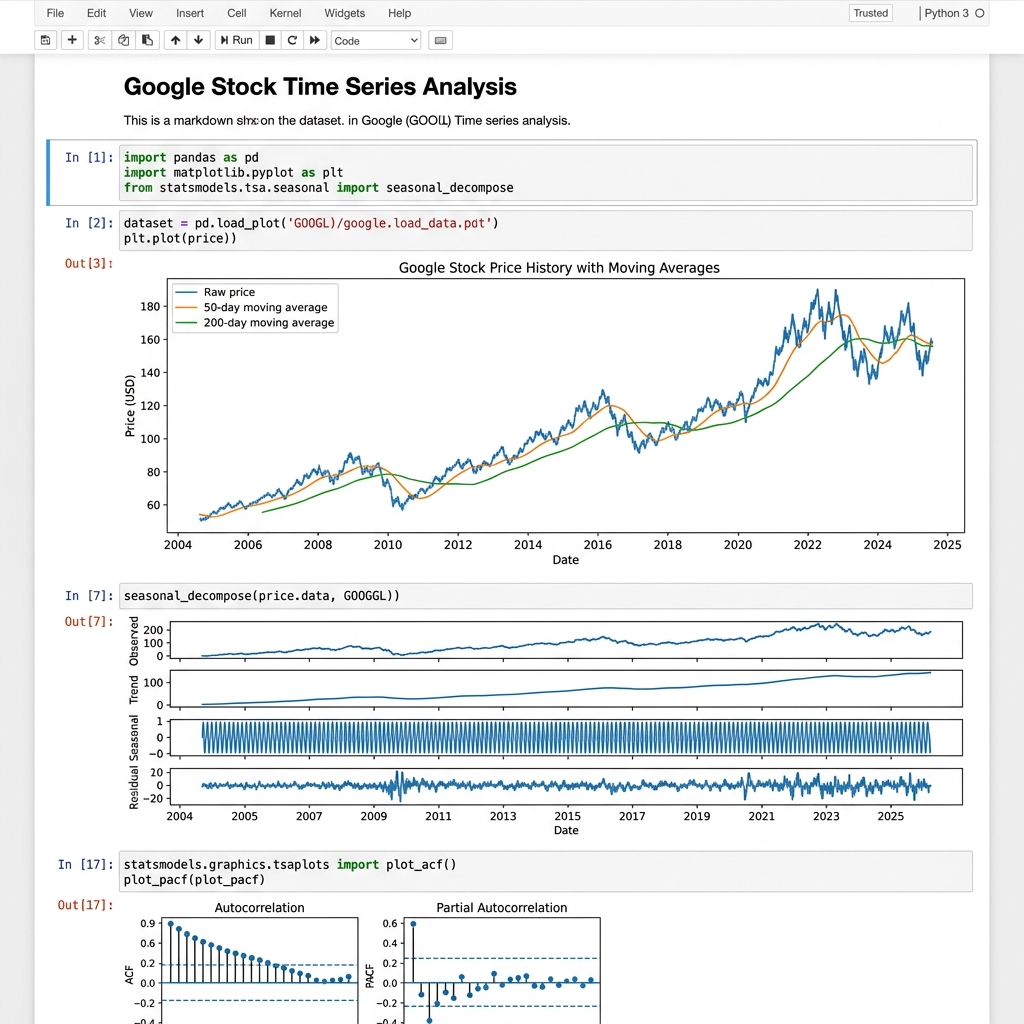
Task: Click the Google Stock Time Series Analysis heading
Action: coord(320,86)
